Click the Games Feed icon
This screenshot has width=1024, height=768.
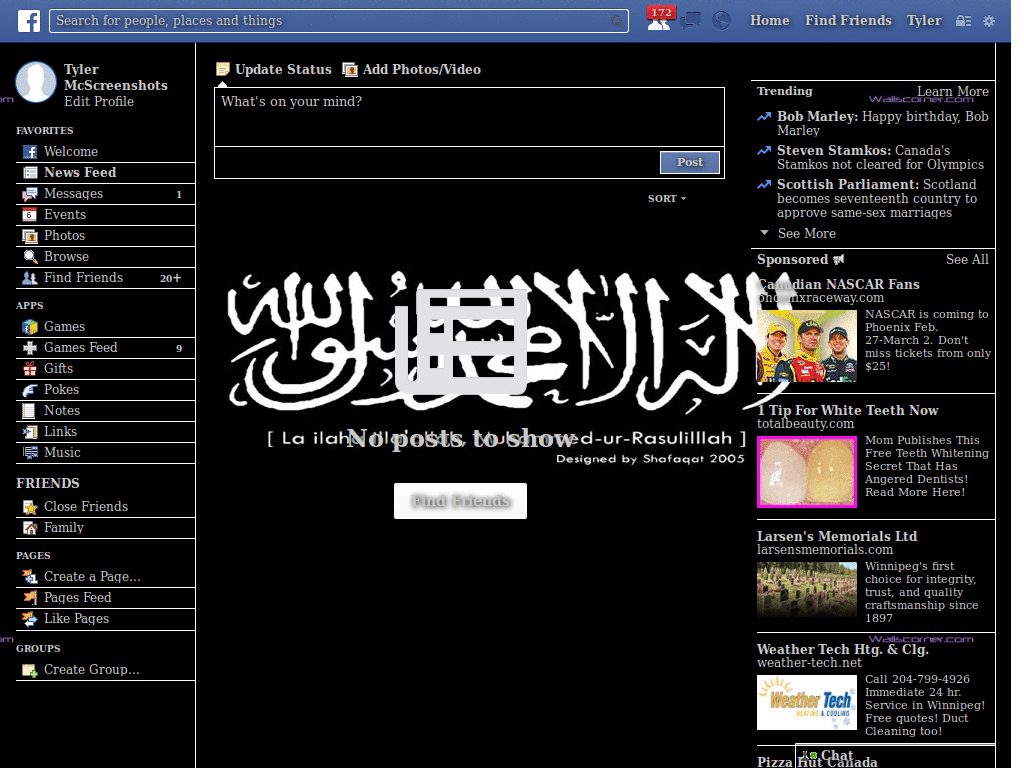(30, 348)
